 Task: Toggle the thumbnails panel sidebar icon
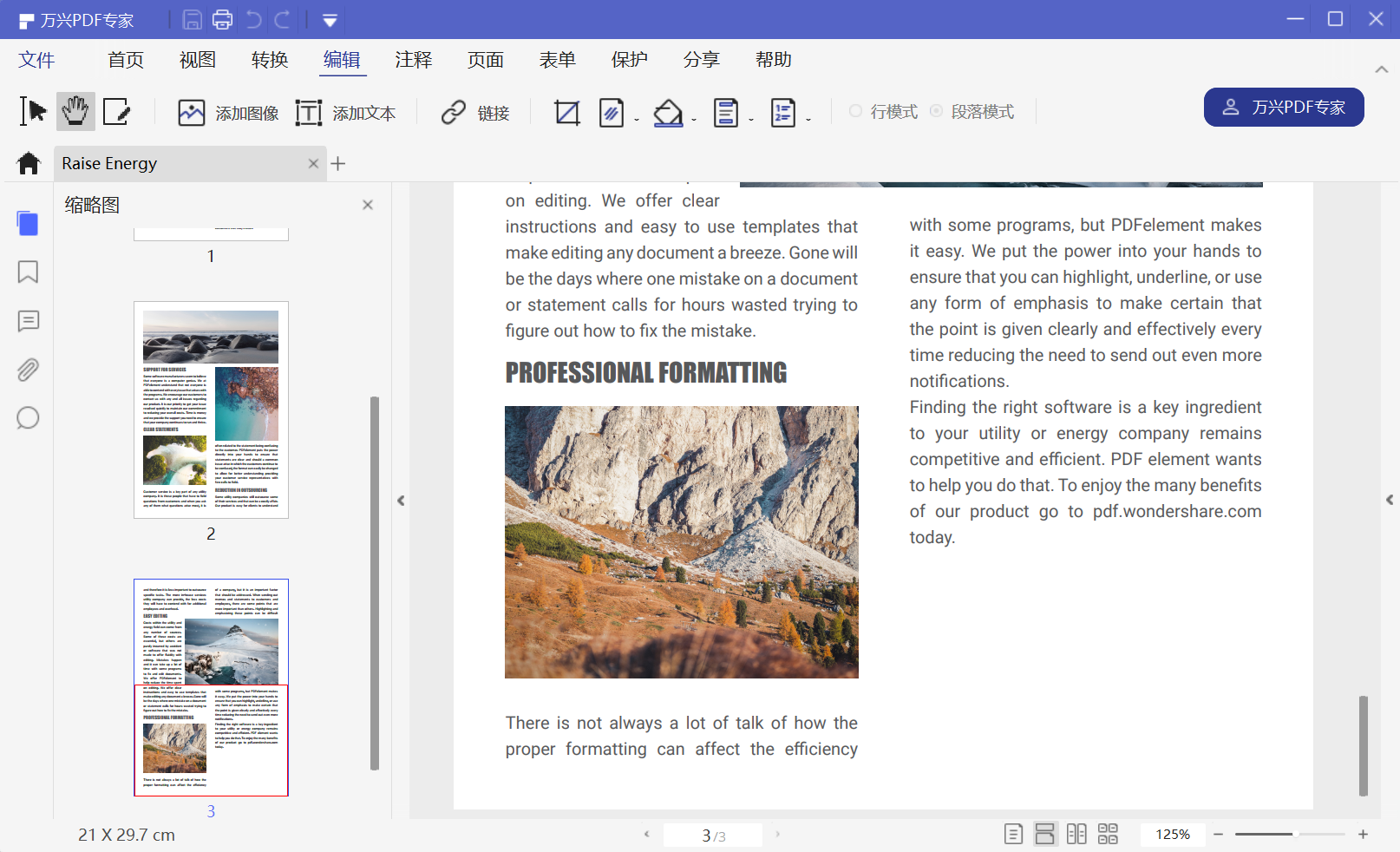[x=28, y=224]
